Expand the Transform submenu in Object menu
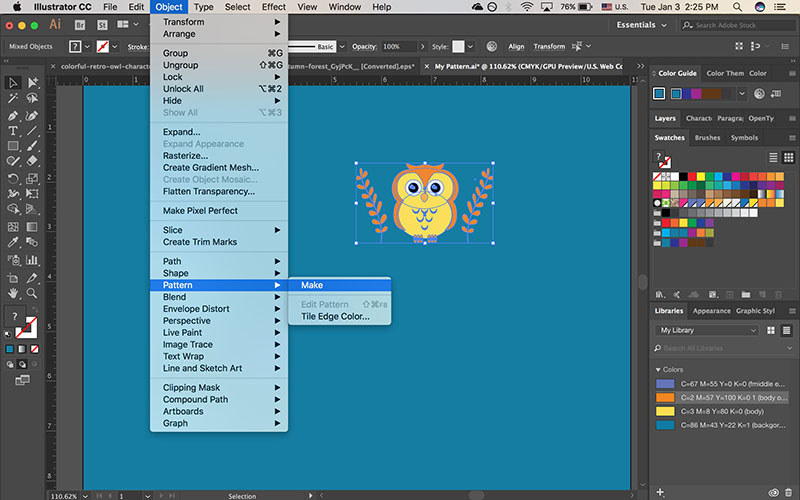This screenshot has width=800, height=500. click(x=219, y=22)
